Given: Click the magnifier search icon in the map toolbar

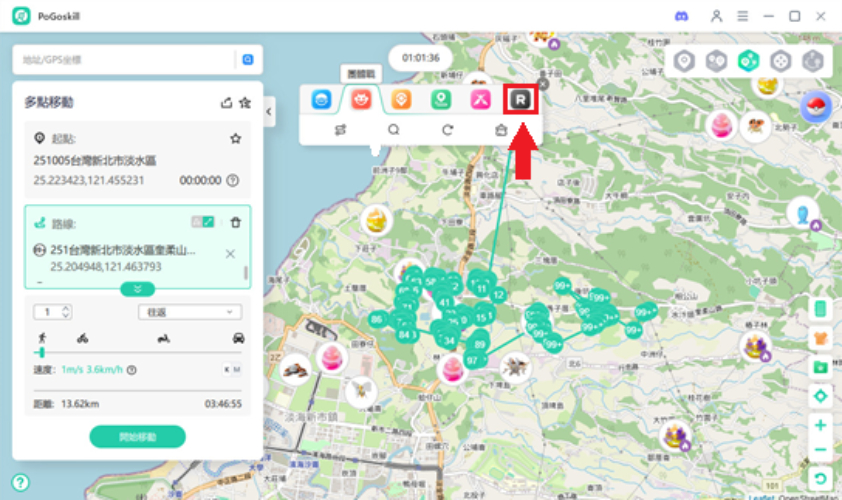Looking at the screenshot, I should click(x=394, y=130).
